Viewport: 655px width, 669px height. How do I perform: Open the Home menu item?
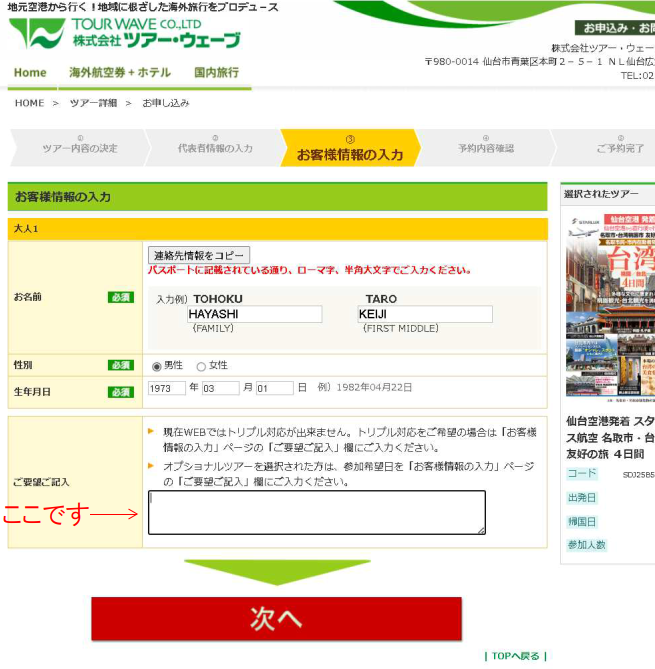[x=30, y=73]
